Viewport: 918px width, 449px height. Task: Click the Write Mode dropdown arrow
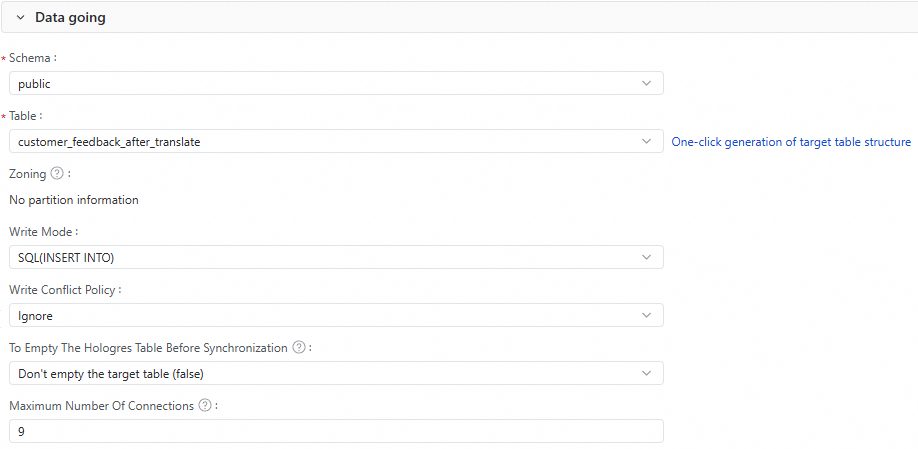point(647,258)
